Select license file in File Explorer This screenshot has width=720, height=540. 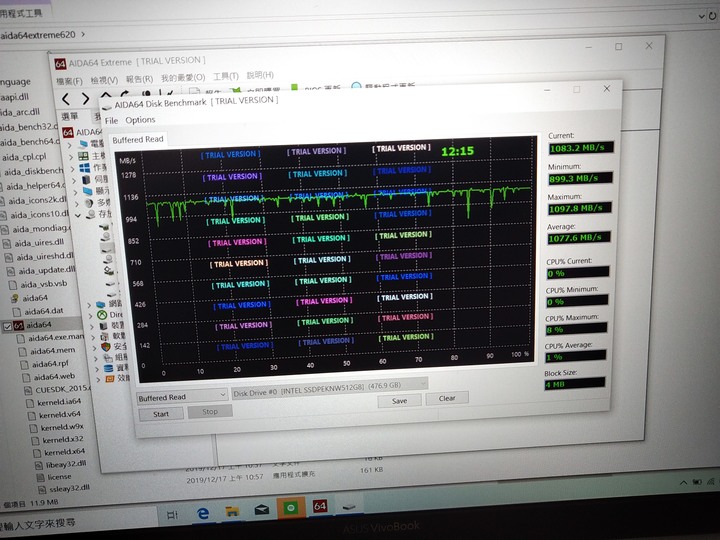(54, 477)
